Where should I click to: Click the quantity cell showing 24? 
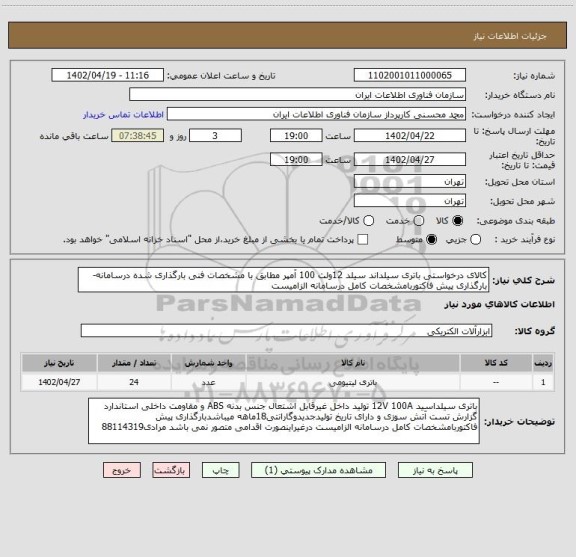point(134,382)
